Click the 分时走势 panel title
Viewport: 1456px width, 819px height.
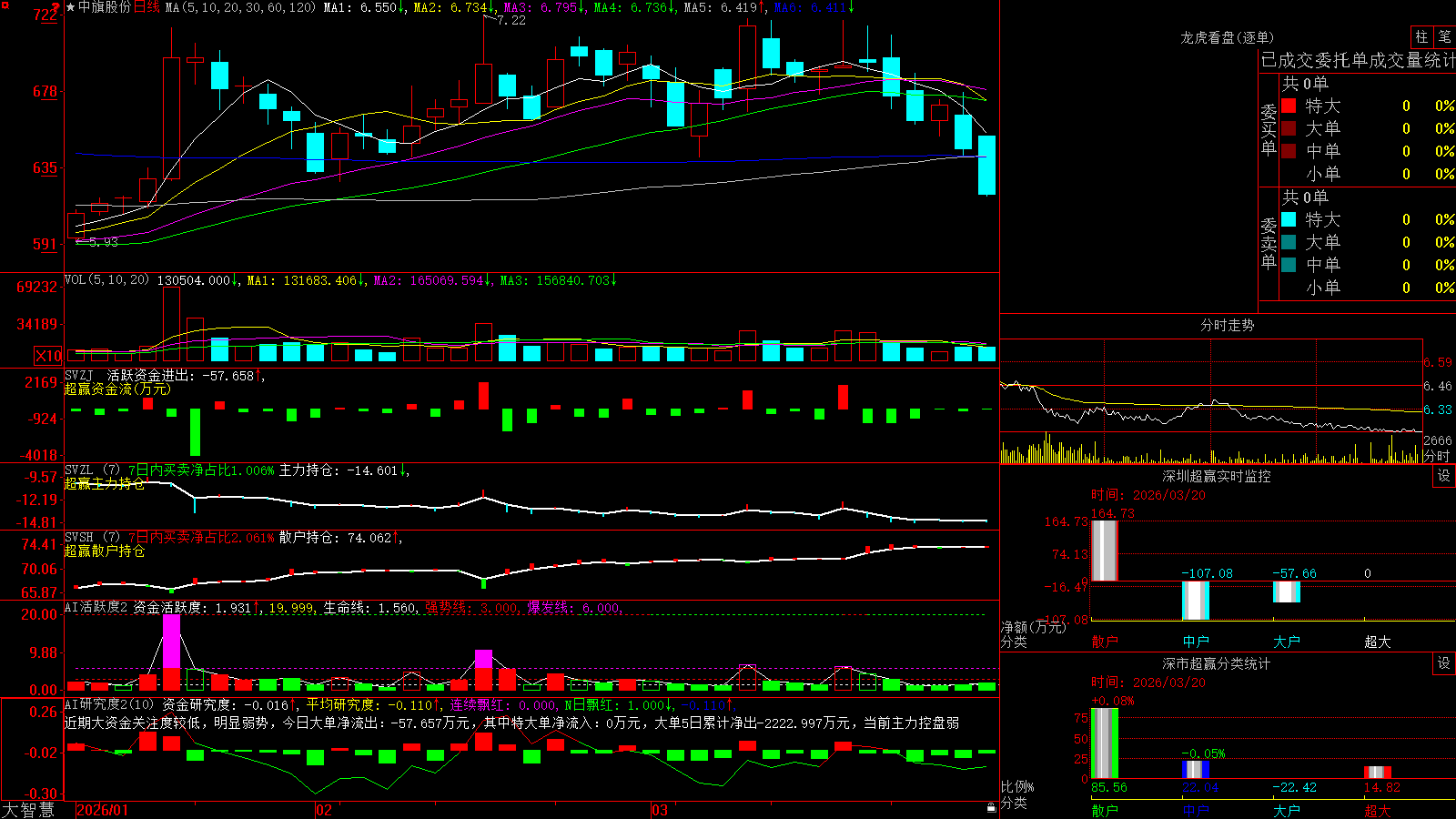click(x=1227, y=325)
